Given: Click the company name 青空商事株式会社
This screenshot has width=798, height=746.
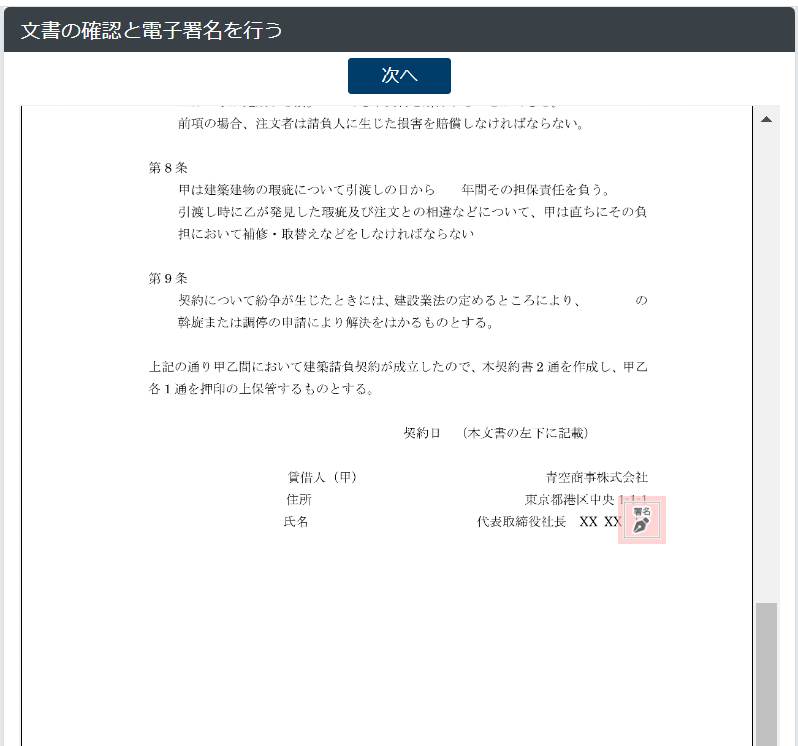Looking at the screenshot, I should (596, 477).
